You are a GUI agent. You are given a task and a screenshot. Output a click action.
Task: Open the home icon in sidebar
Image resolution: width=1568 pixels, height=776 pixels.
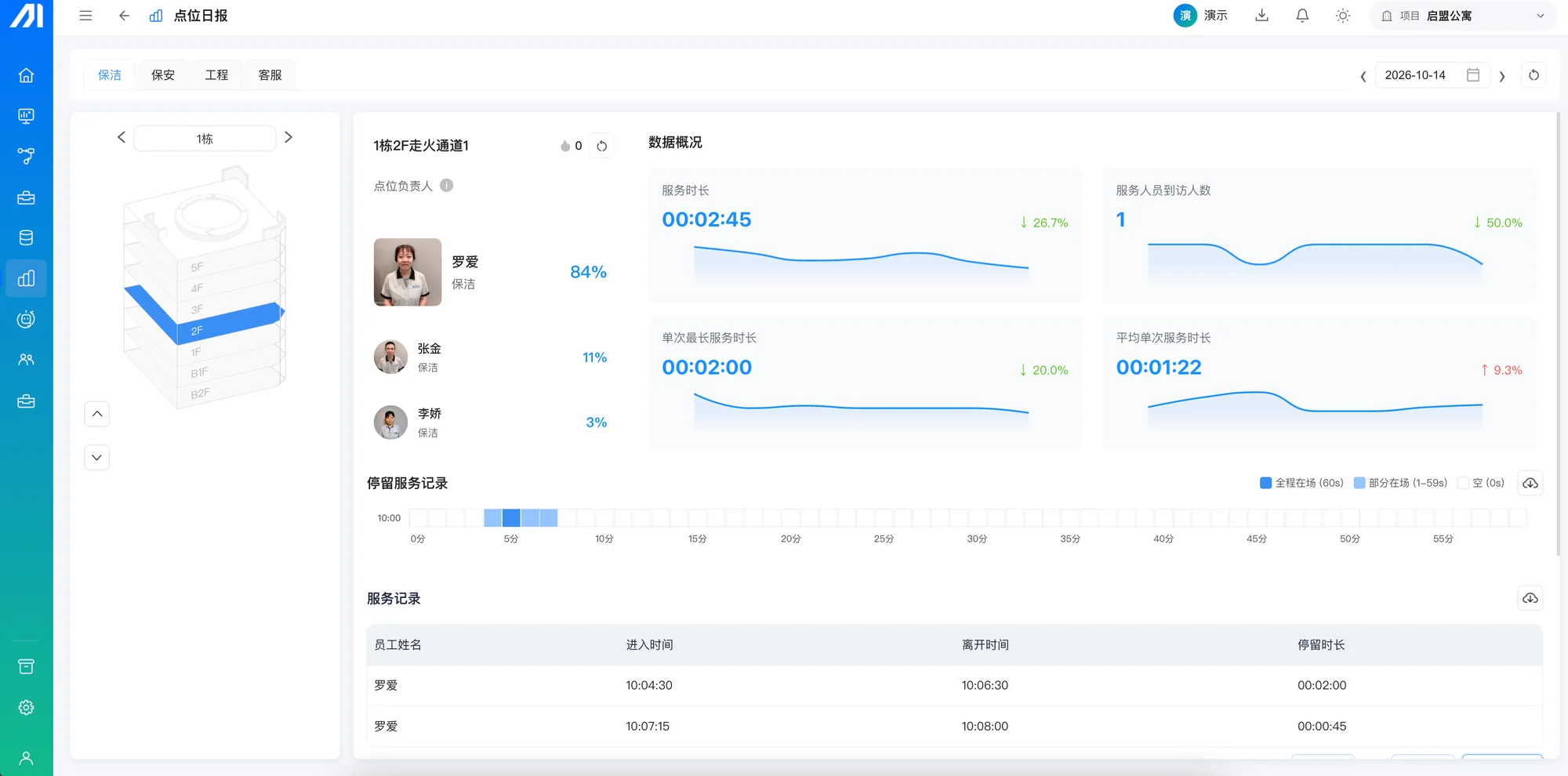click(26, 75)
